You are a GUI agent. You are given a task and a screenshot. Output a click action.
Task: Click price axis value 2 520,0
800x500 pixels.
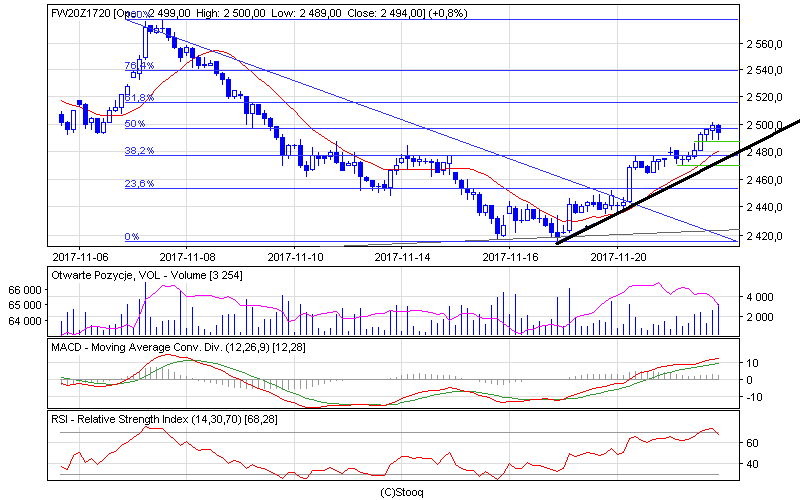coord(764,97)
